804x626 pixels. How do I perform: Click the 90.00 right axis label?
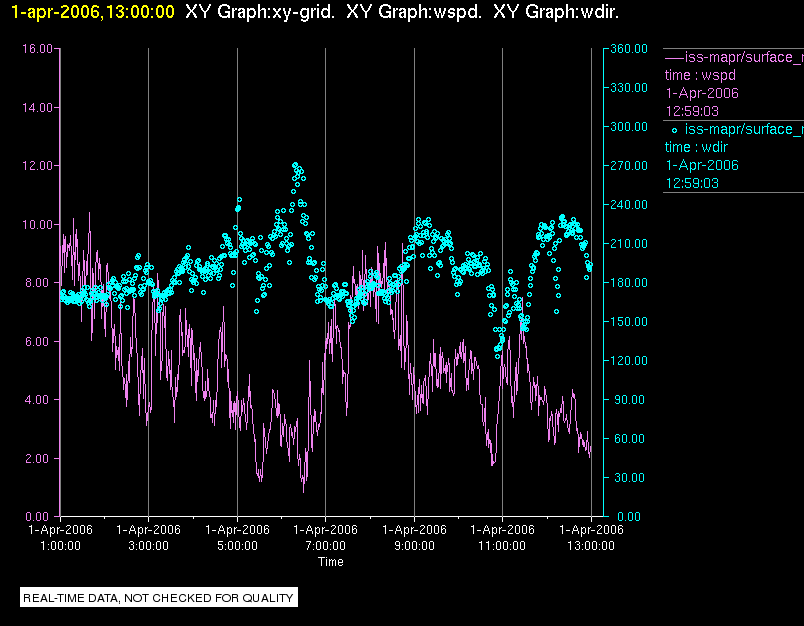(x=630, y=399)
